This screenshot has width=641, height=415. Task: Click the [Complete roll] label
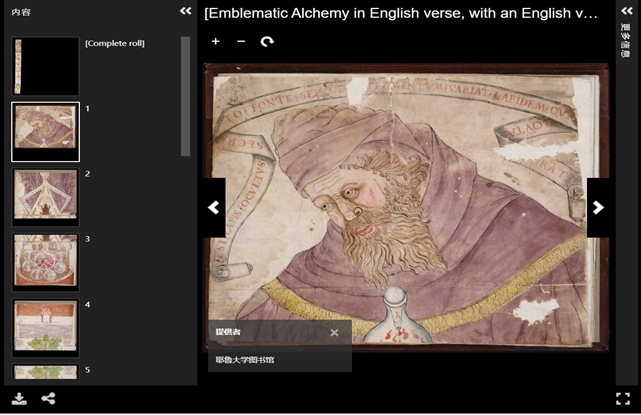coord(114,43)
